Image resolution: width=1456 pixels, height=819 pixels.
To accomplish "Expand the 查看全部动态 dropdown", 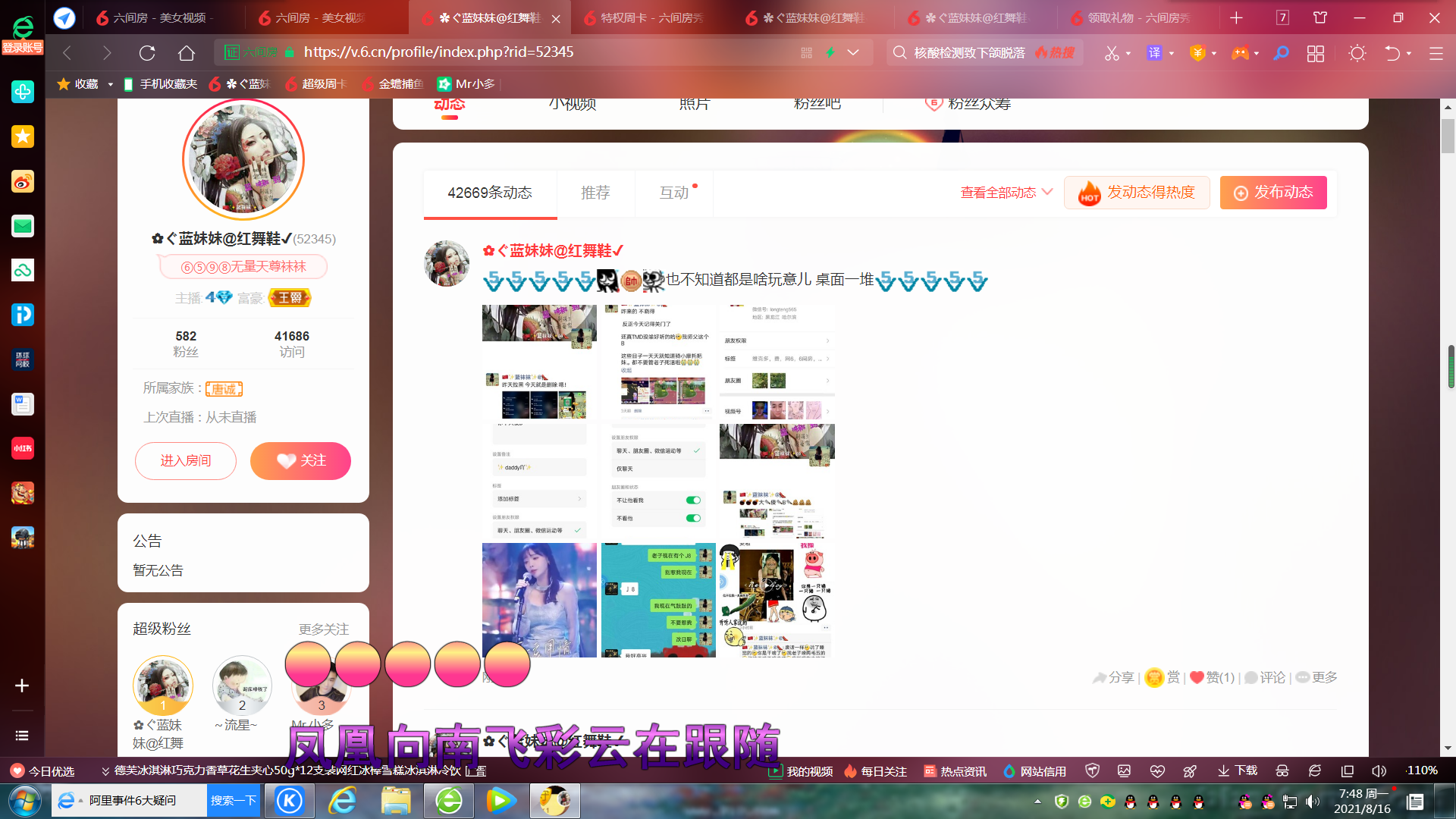I will point(1006,193).
